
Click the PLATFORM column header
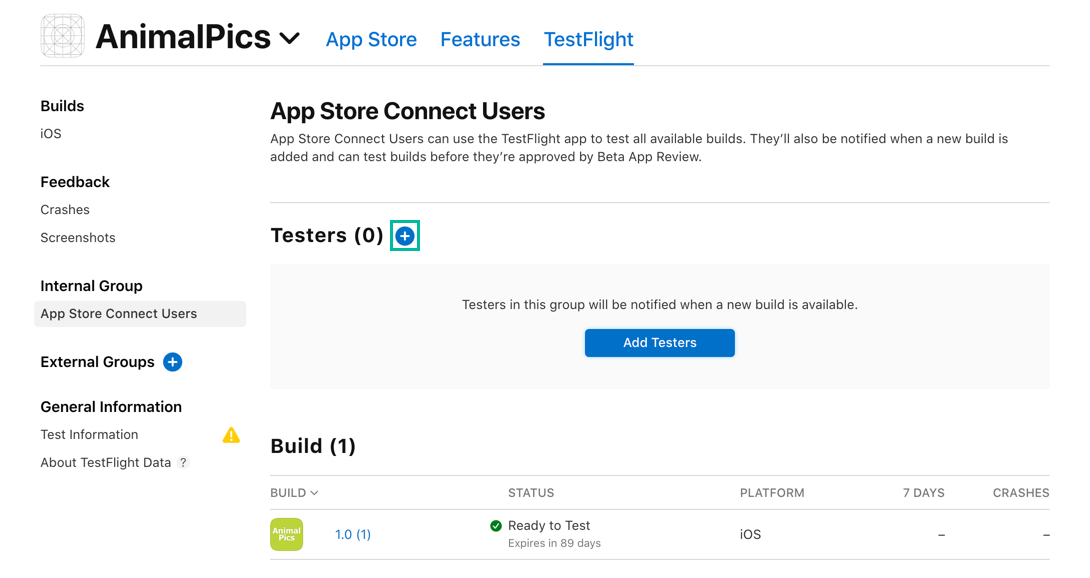(x=772, y=492)
